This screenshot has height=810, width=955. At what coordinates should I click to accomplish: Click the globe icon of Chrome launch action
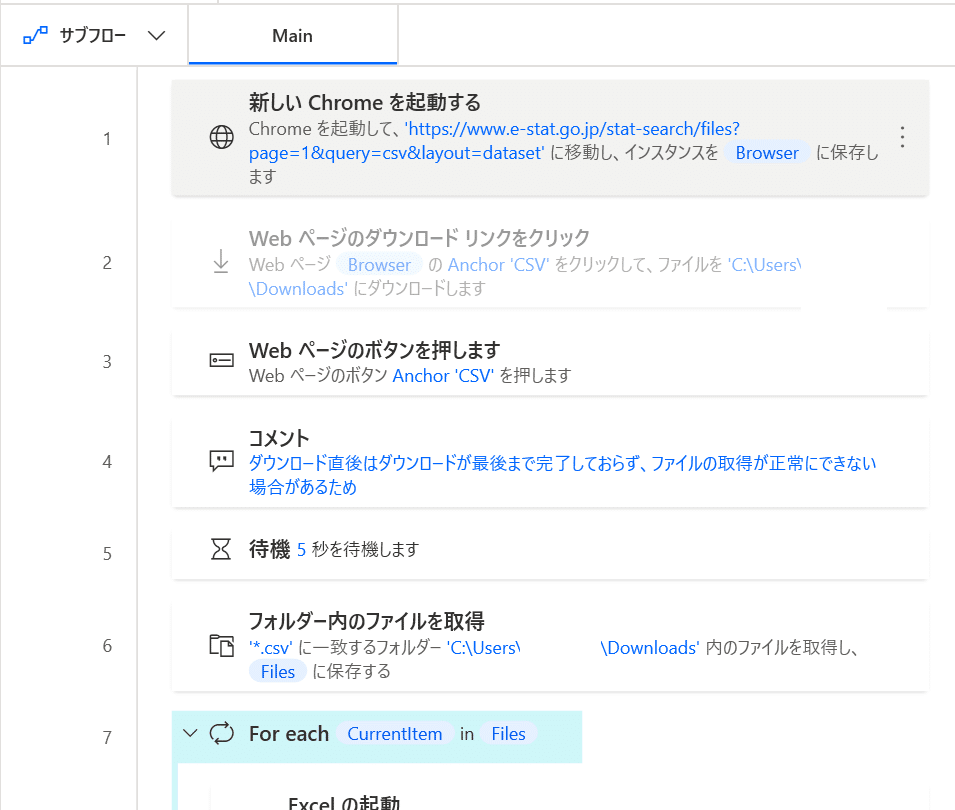[x=221, y=137]
